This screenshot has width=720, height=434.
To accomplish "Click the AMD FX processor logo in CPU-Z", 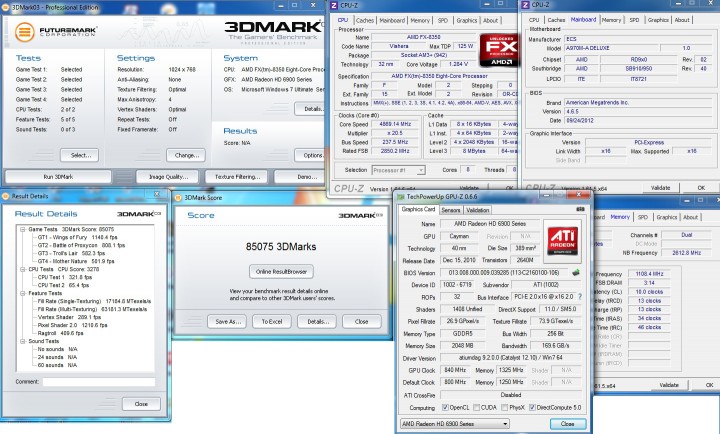I will point(501,50).
